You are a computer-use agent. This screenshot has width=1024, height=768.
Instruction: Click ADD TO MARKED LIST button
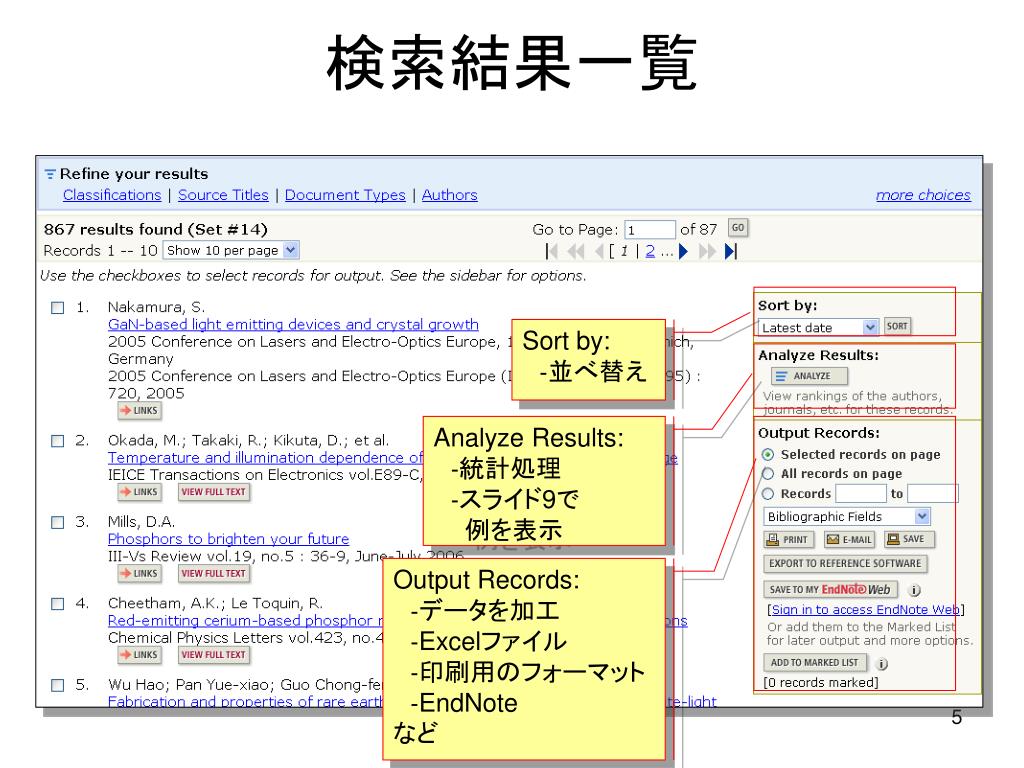[815, 663]
